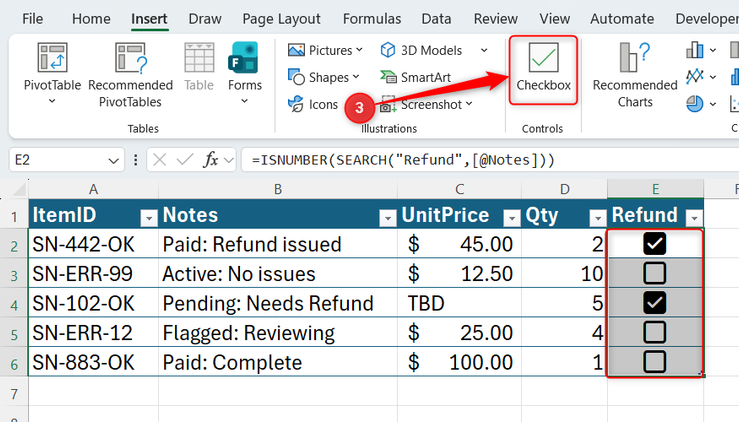The image size is (739, 422).
Task: Select cell "Paid: Refund issued"
Action: [x=278, y=244]
